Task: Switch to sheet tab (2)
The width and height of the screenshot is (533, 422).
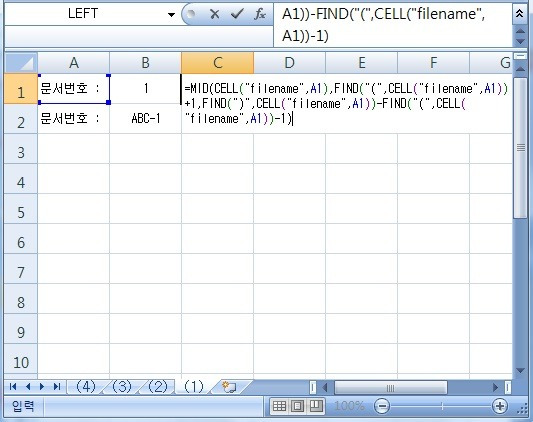Action: (x=158, y=387)
